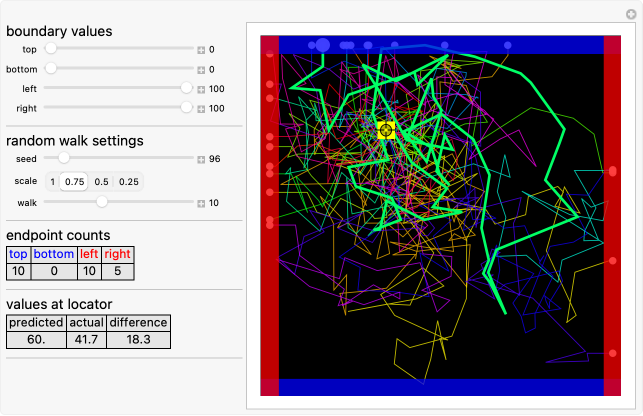Click the walk slider thumb
Screen dimensions: 643x416
102,202
